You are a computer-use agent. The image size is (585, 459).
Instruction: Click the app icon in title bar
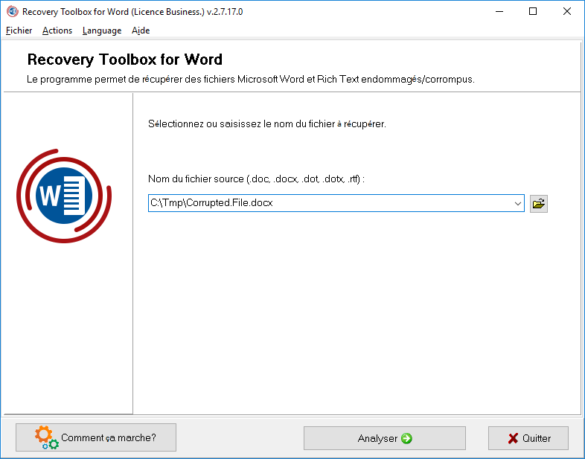[x=12, y=12]
